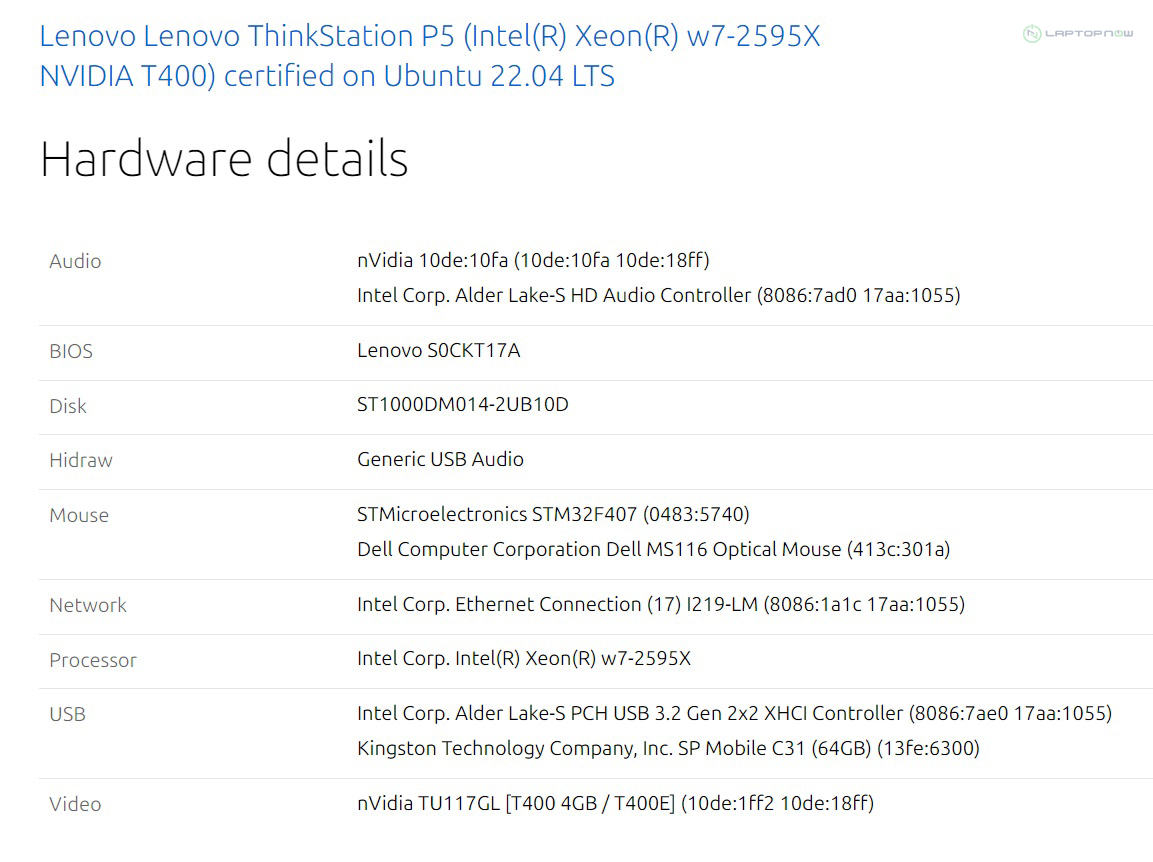1153x862 pixels.
Task: Click the Hardware details heading
Action: pyautogui.click(x=224, y=159)
